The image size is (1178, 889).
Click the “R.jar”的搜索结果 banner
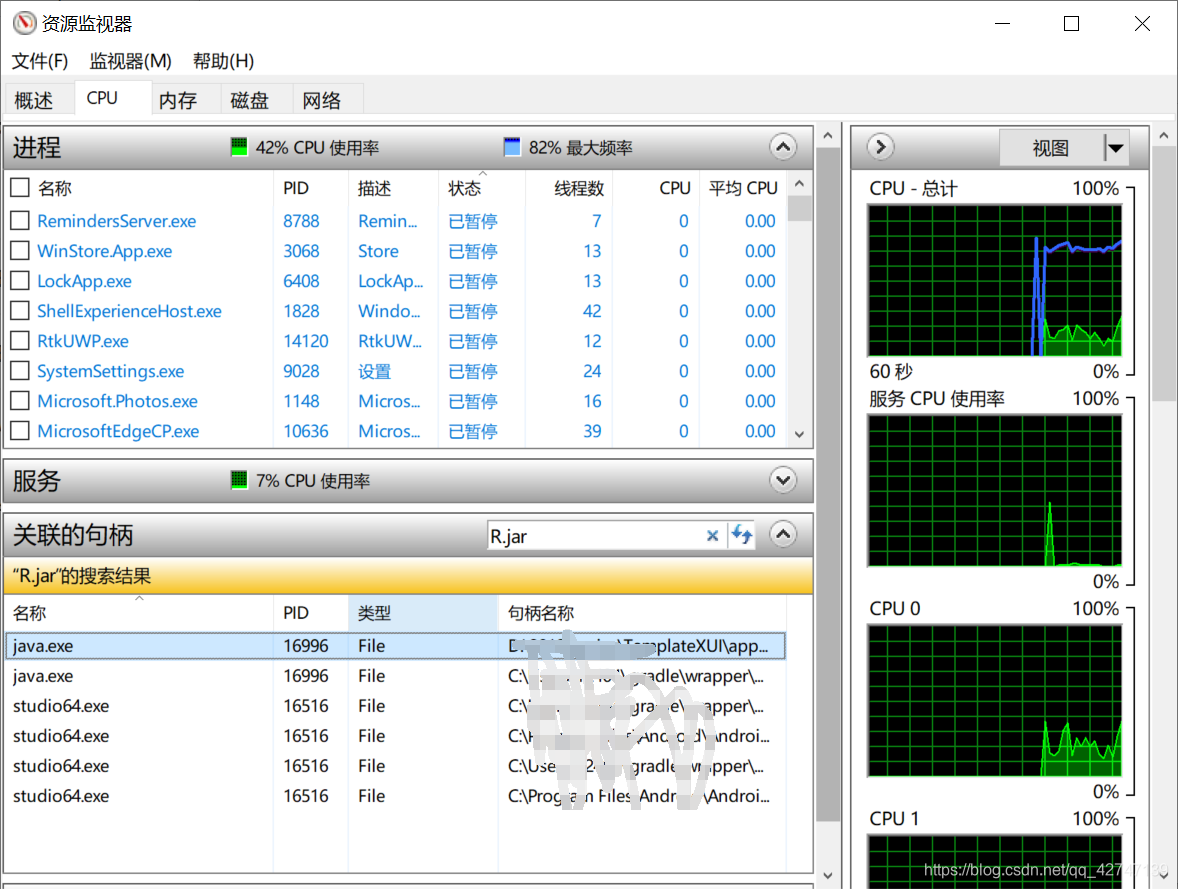pos(408,576)
